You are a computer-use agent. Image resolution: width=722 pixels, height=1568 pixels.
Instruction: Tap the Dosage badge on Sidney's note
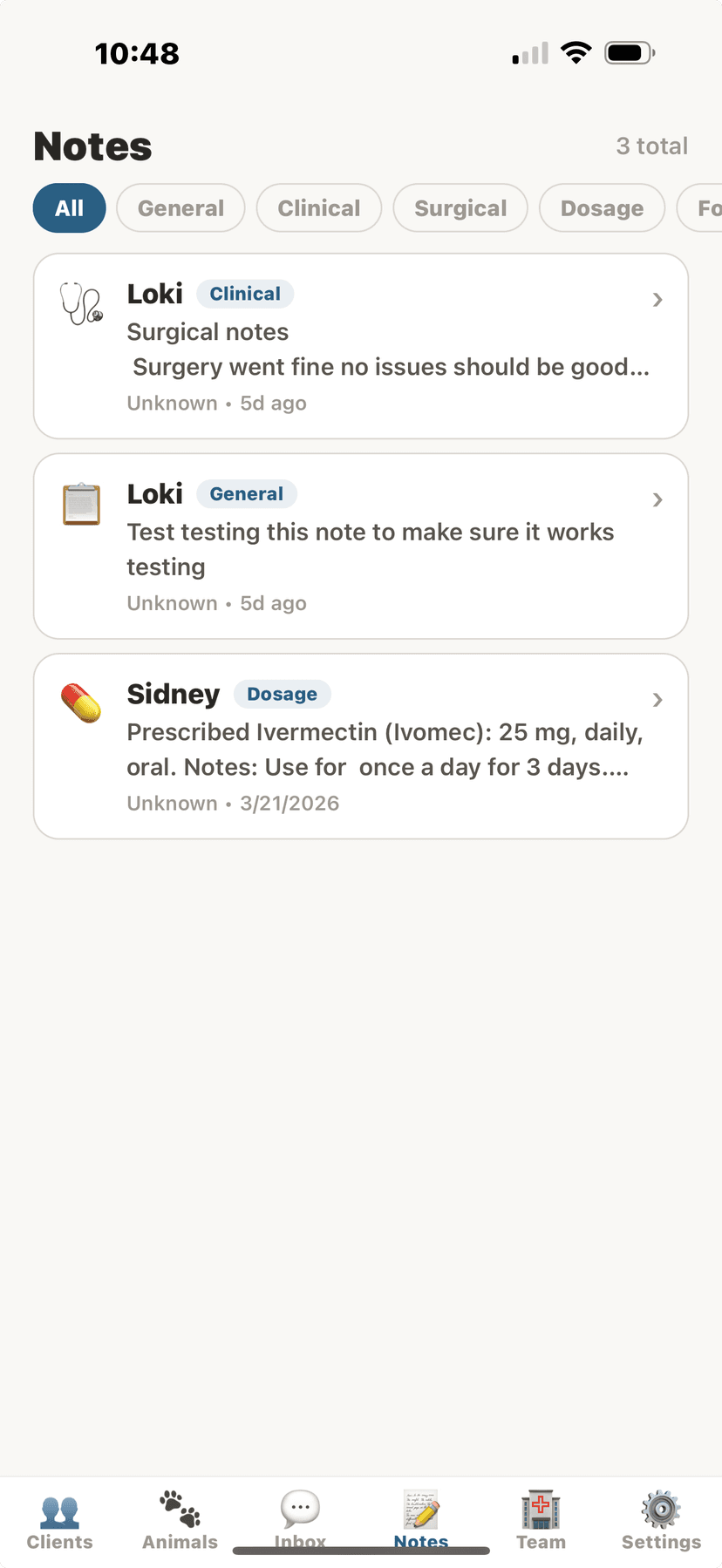[x=282, y=694]
